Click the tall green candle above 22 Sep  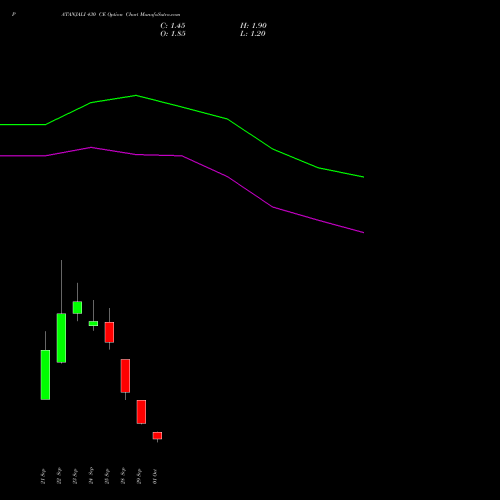pyautogui.click(x=61, y=338)
